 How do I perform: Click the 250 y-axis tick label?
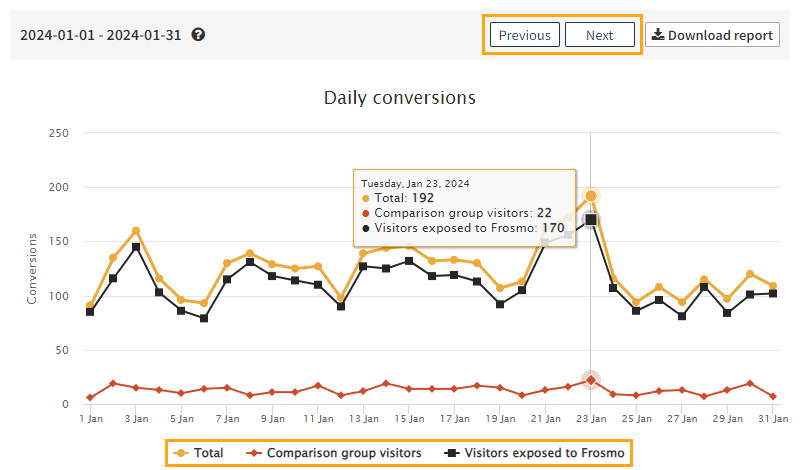tap(58, 133)
